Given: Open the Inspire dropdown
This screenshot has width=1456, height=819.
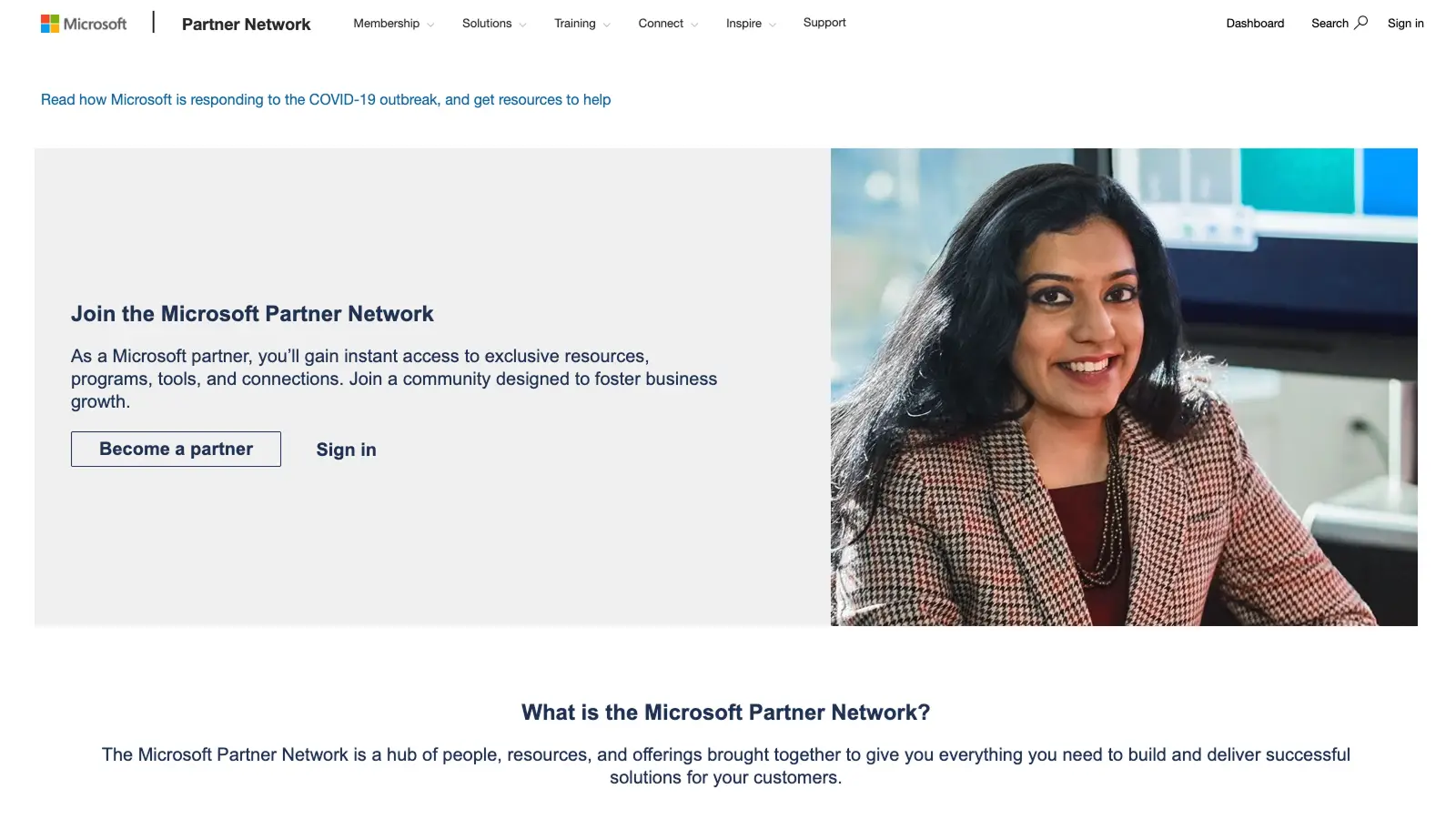Looking at the screenshot, I should click(743, 23).
